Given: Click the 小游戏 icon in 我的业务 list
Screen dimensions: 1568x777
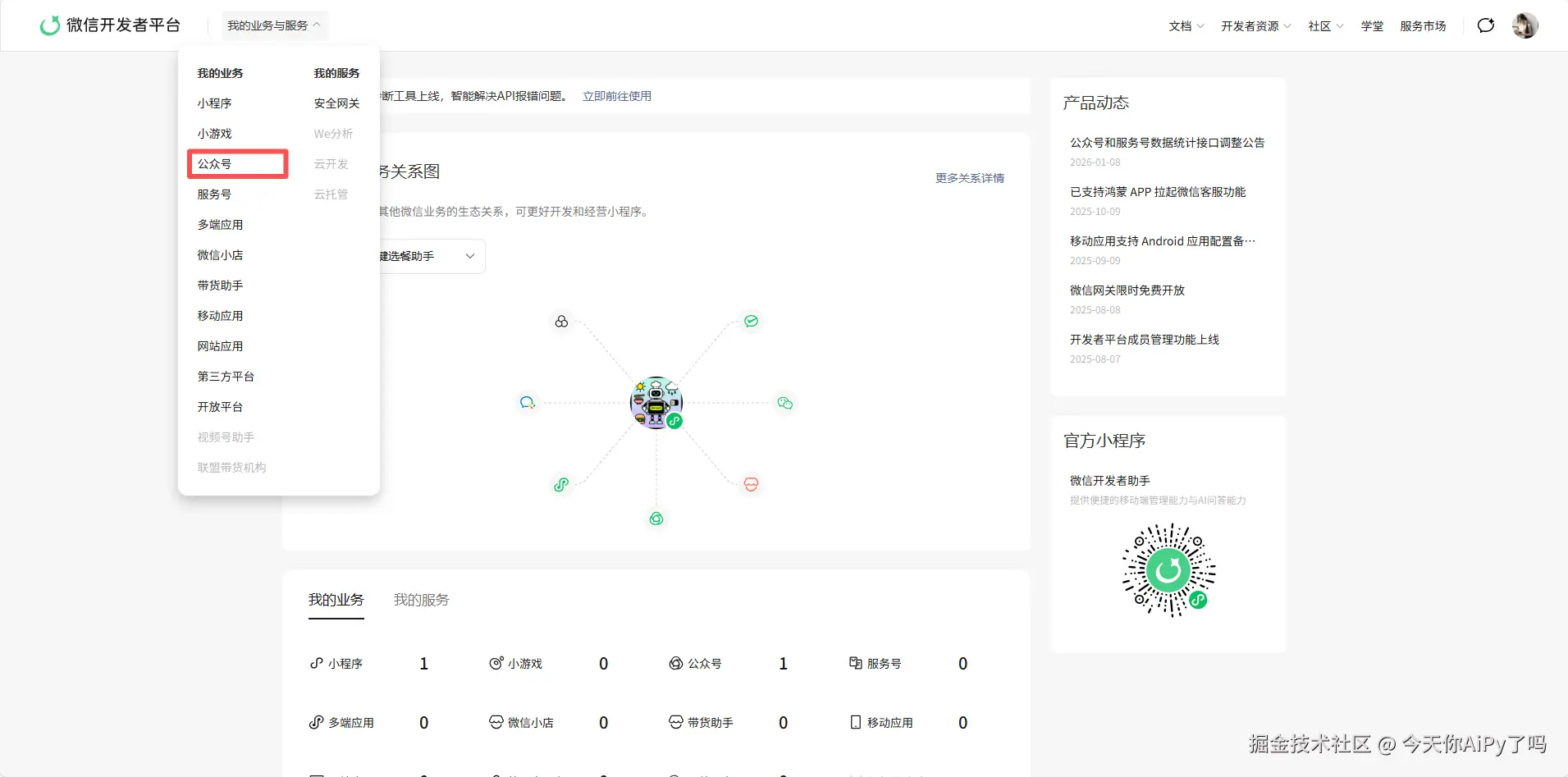Looking at the screenshot, I should pos(496,663).
